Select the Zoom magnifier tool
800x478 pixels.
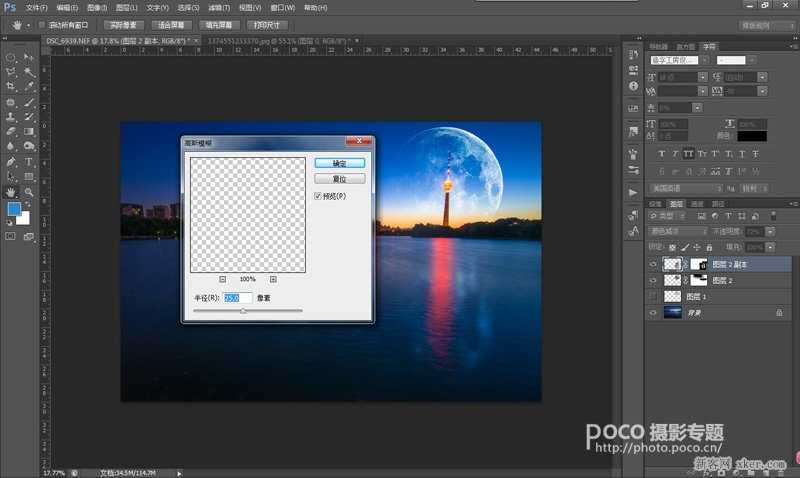[29, 192]
